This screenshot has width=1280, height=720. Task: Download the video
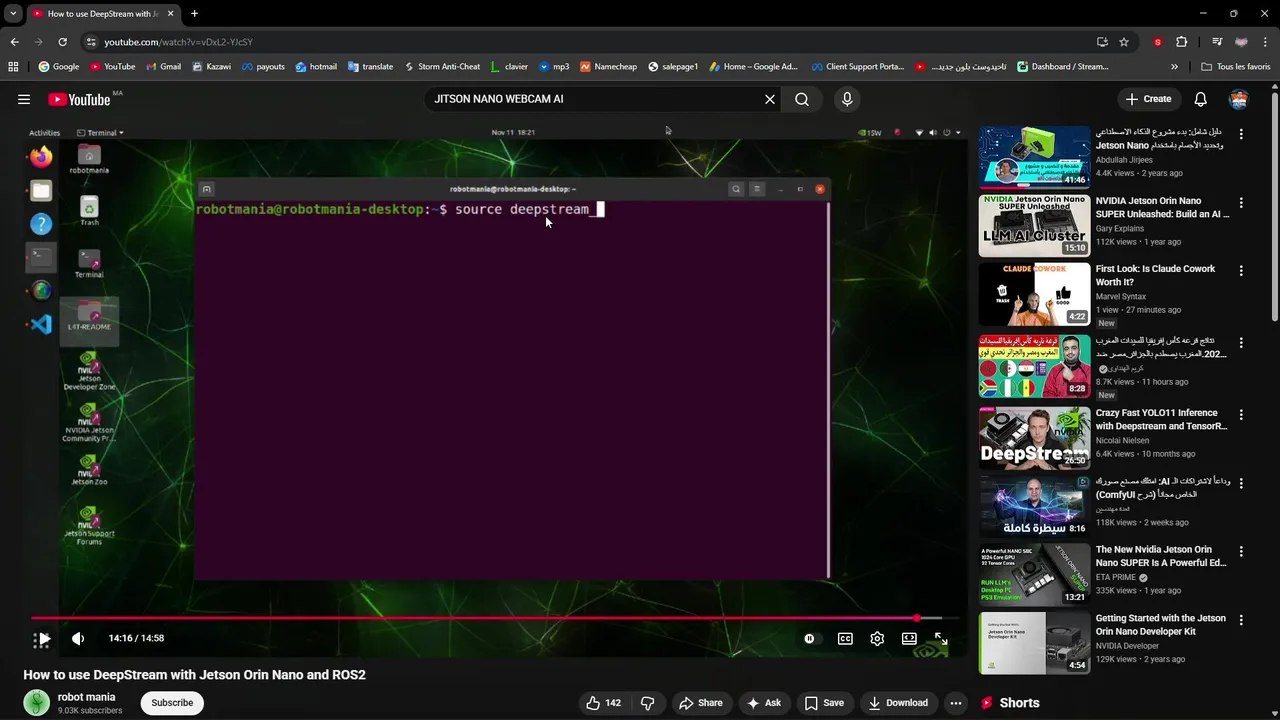pyautogui.click(x=898, y=703)
